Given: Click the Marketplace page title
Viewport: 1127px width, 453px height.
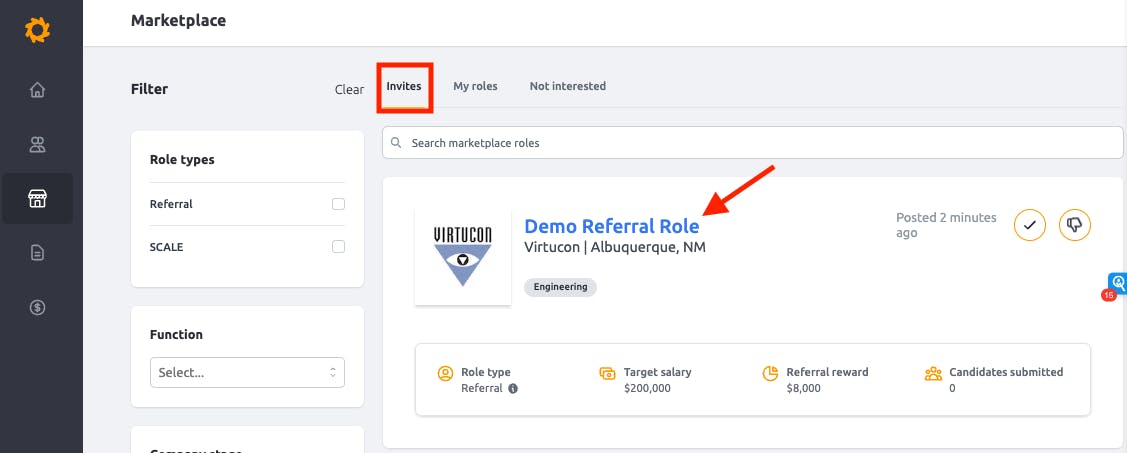Looking at the screenshot, I should (178, 21).
